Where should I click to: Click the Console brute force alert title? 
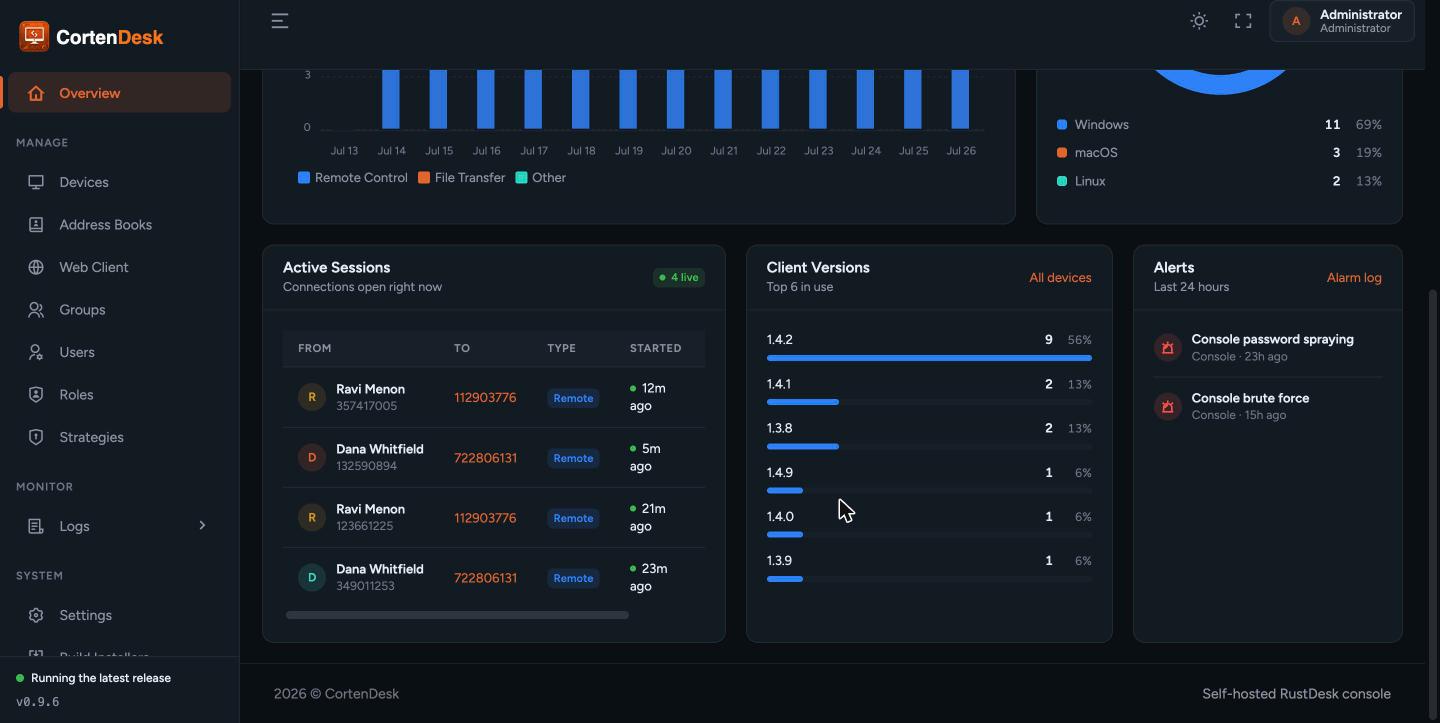[1250, 398]
